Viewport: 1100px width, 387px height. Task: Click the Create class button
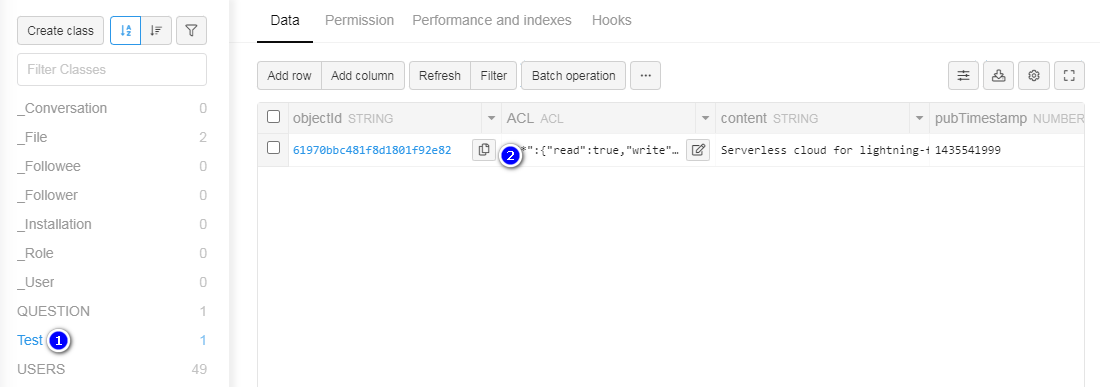coord(60,31)
